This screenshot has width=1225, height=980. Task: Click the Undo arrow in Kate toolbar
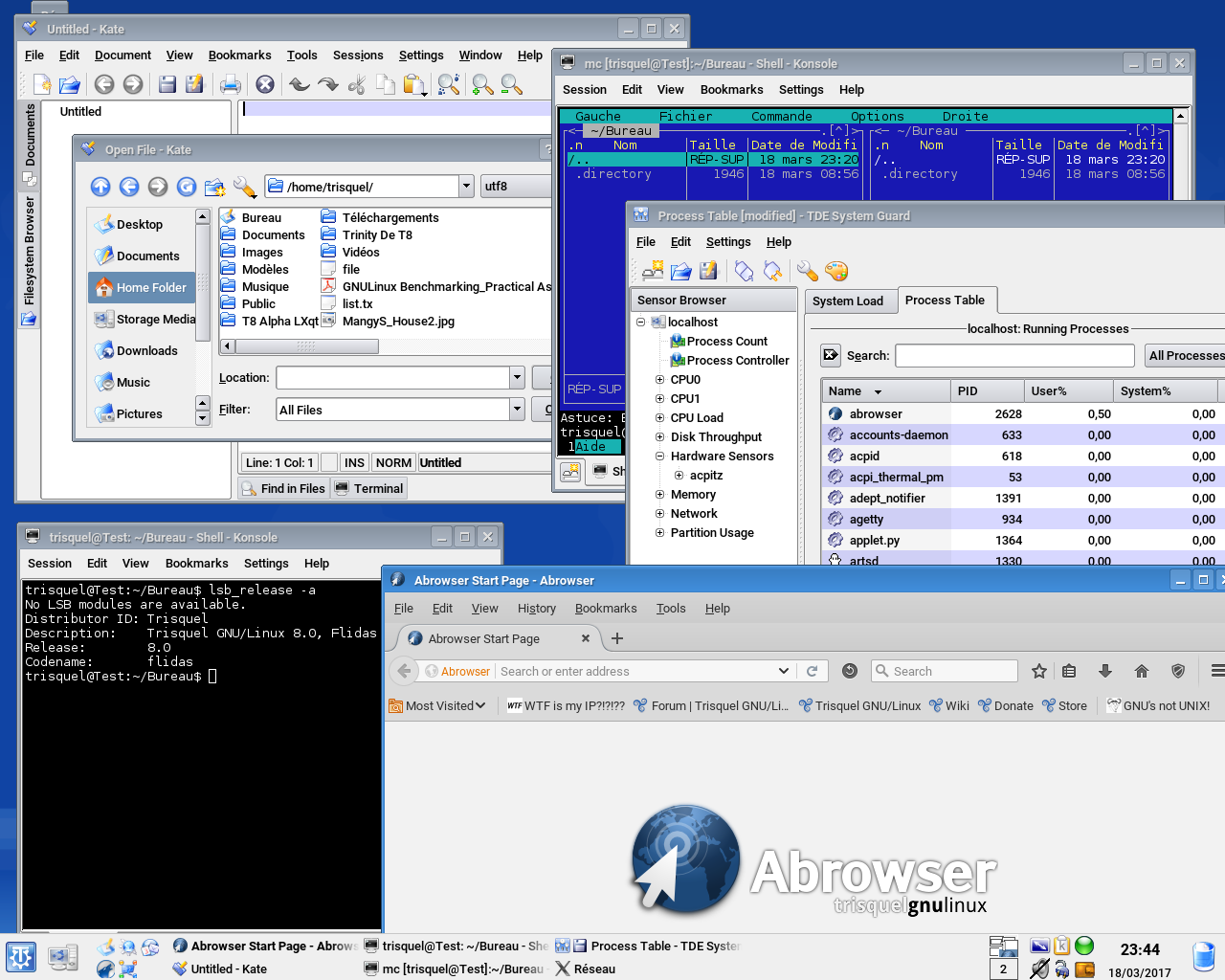[300, 84]
